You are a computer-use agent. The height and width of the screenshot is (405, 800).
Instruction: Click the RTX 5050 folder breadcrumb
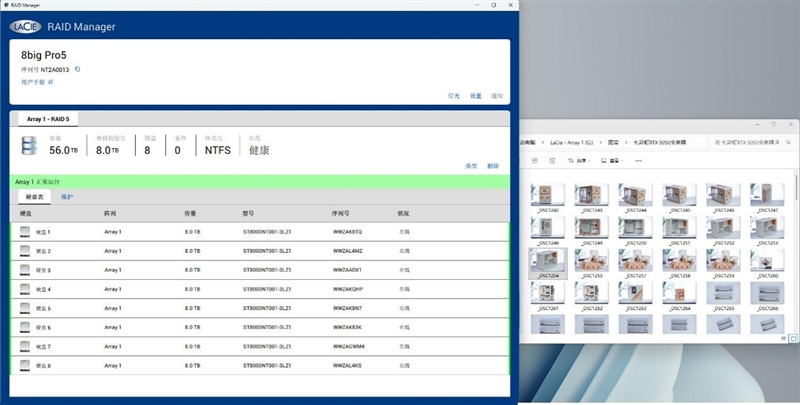660,142
